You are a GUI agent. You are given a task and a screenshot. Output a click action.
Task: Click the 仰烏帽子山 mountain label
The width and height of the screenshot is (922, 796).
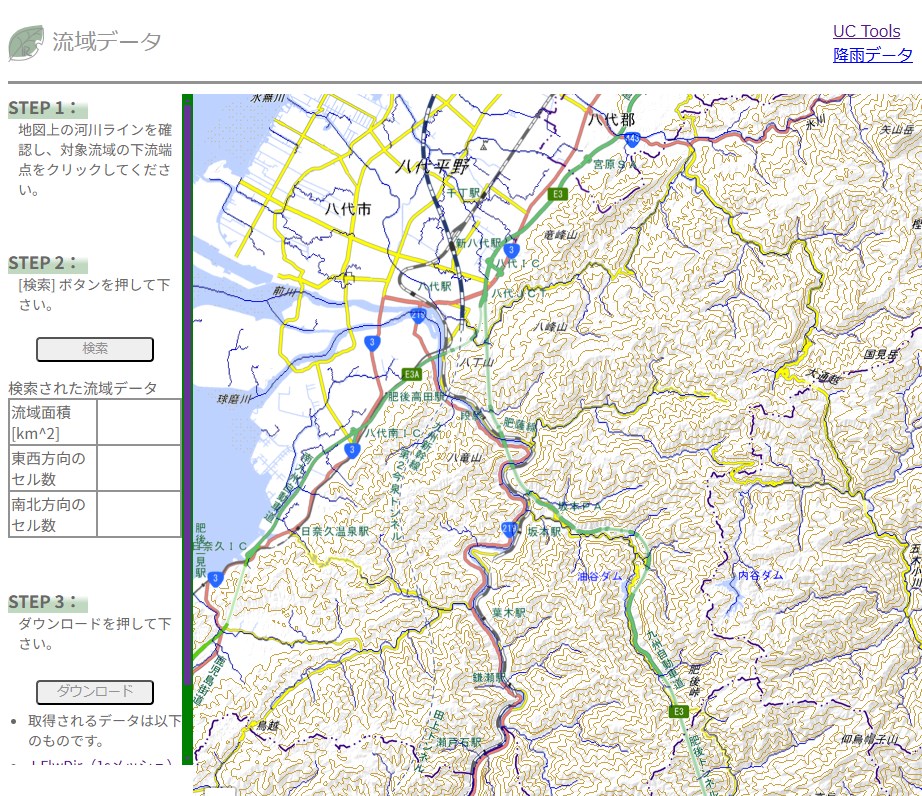(869, 739)
